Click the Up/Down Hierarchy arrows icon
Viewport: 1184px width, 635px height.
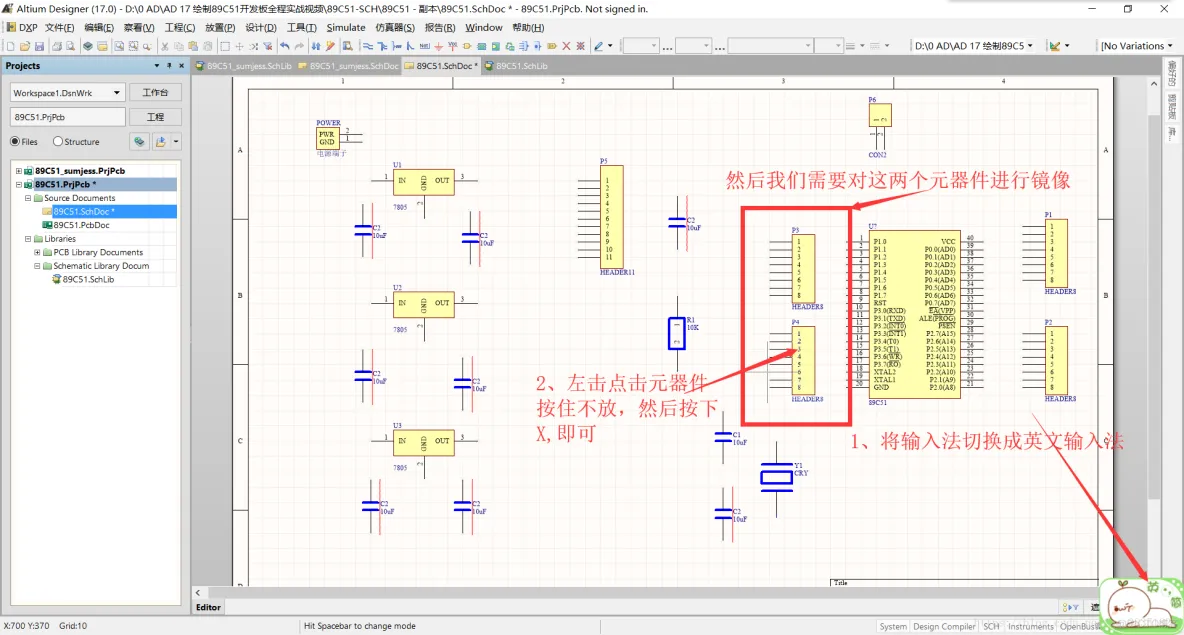[x=316, y=46]
